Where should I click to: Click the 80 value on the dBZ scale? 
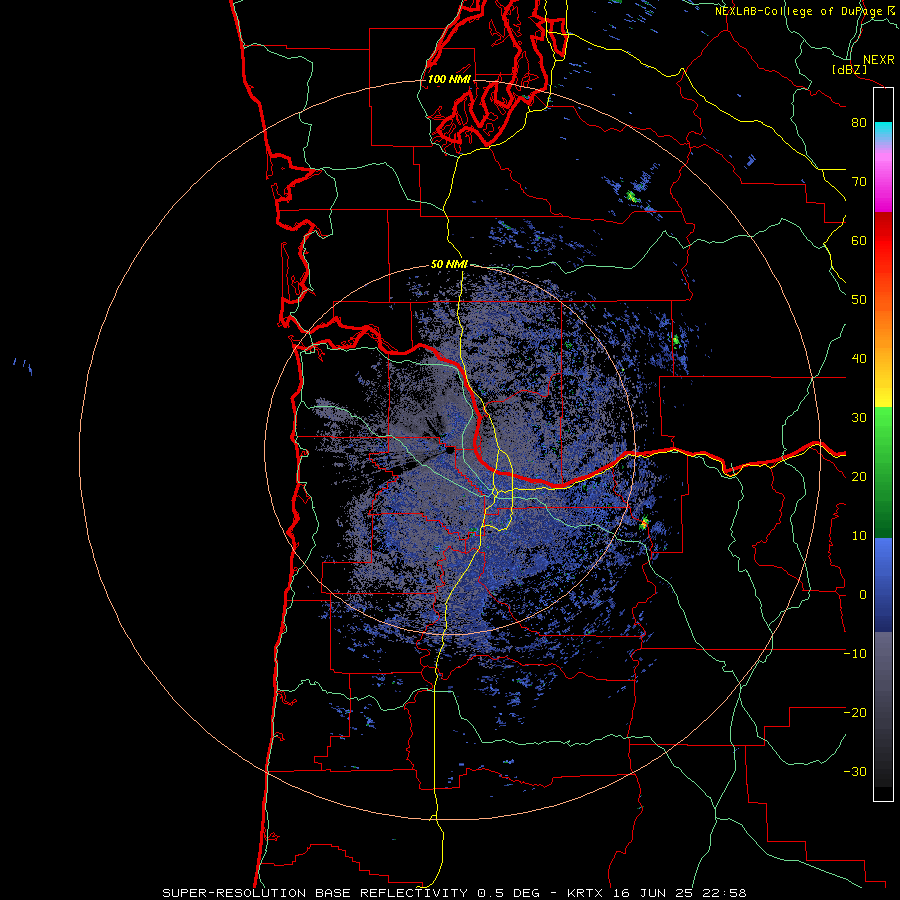pyautogui.click(x=859, y=123)
